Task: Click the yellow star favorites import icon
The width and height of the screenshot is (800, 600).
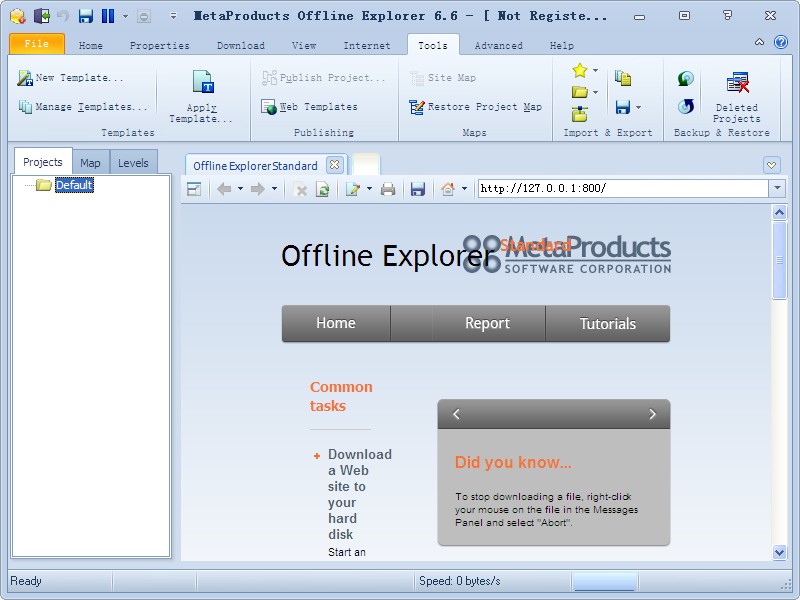Action: pyautogui.click(x=580, y=70)
